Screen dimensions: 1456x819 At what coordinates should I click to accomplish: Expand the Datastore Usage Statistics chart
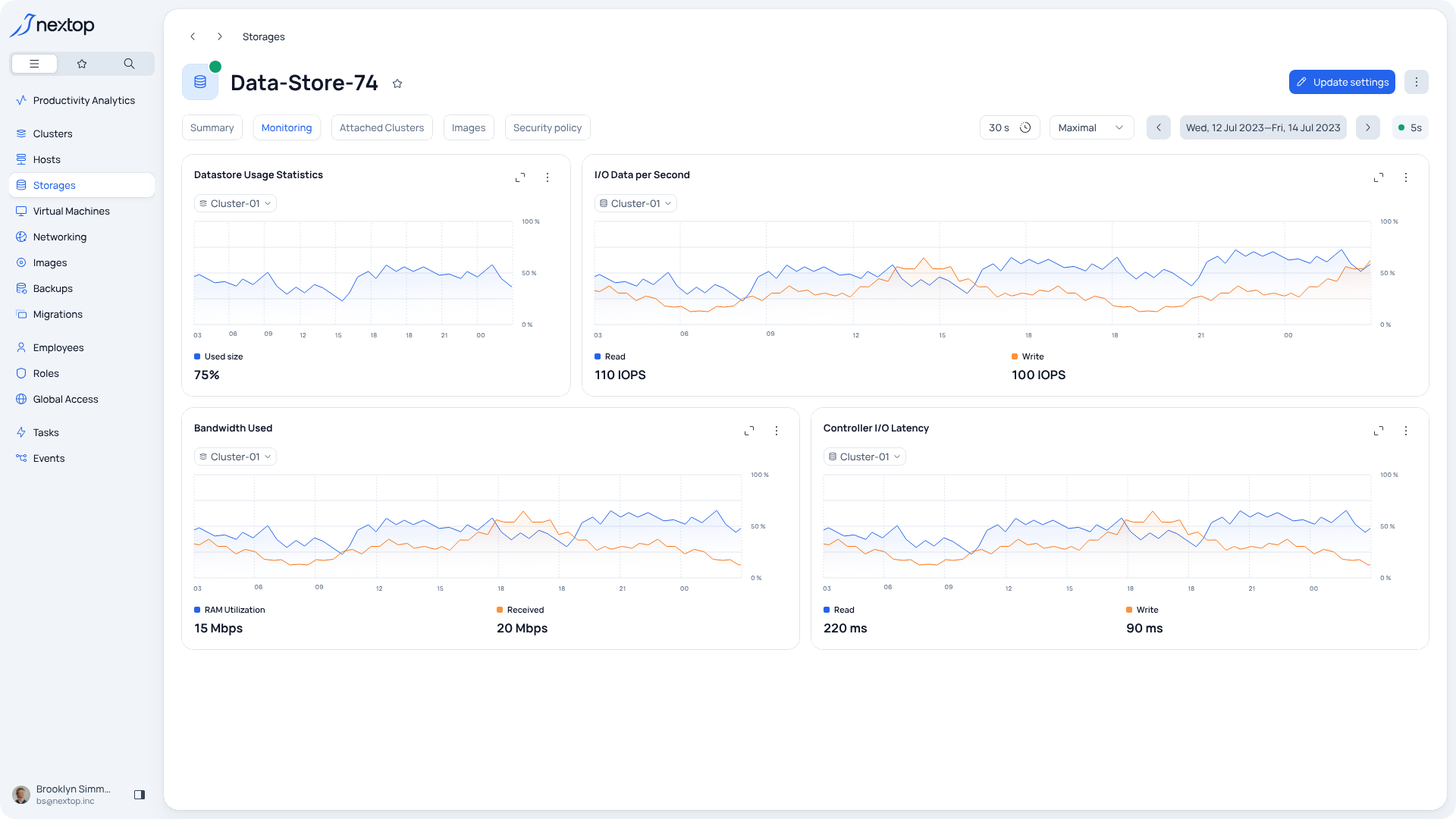pos(520,177)
